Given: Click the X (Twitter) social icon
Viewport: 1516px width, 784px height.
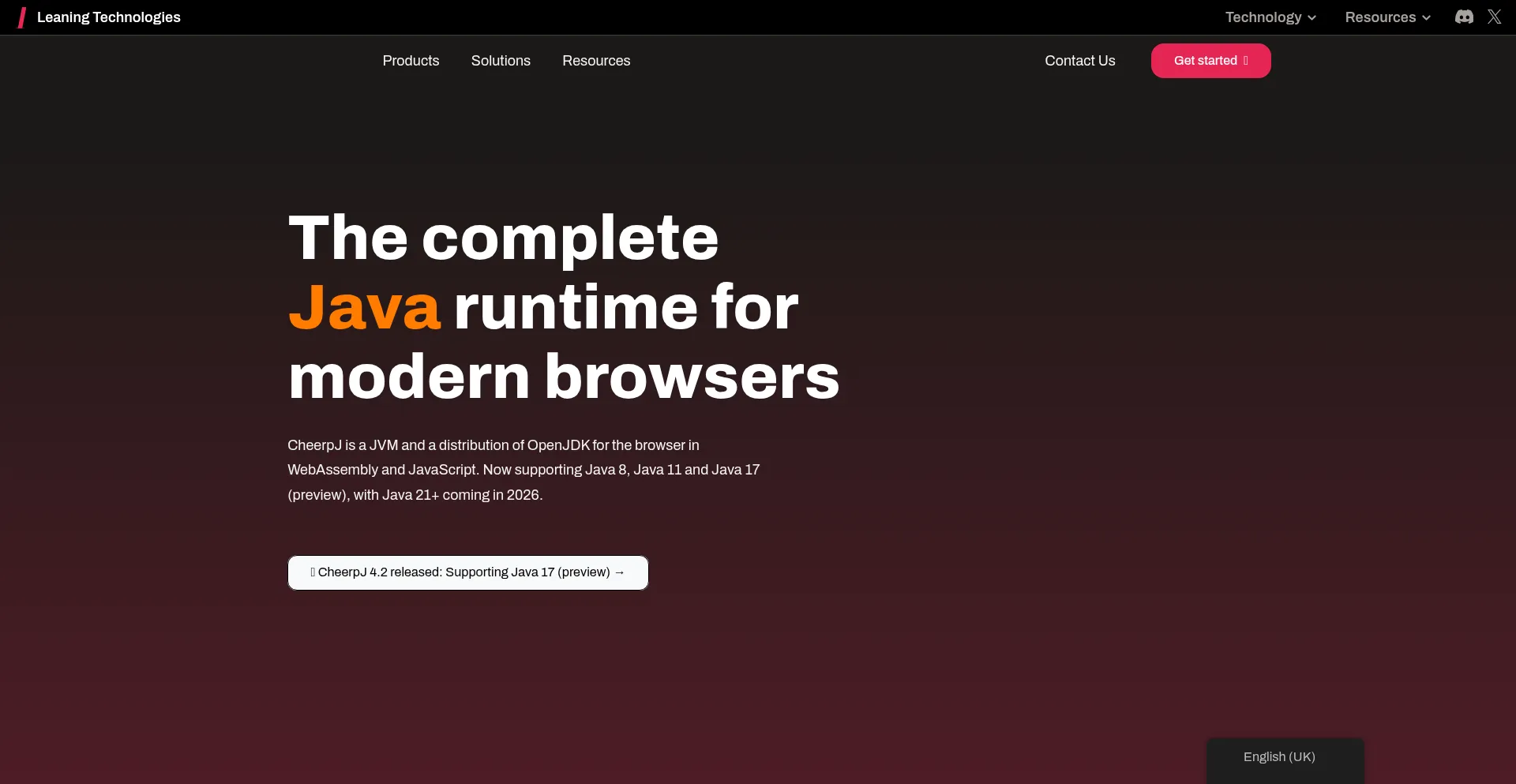Looking at the screenshot, I should pyautogui.click(x=1494, y=17).
